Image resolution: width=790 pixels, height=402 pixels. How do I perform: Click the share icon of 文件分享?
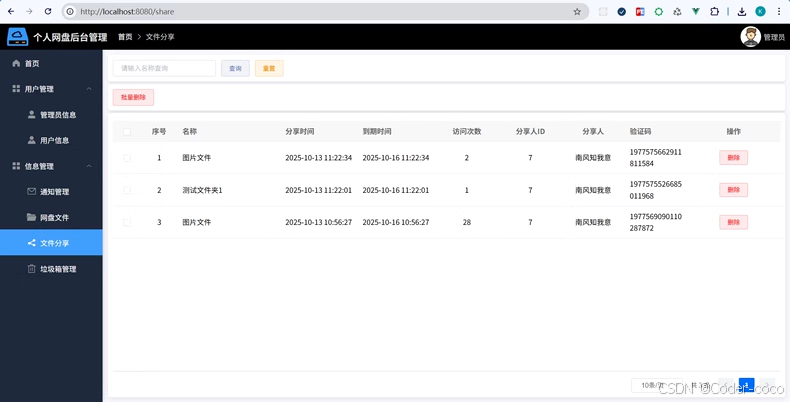[x=31, y=243]
